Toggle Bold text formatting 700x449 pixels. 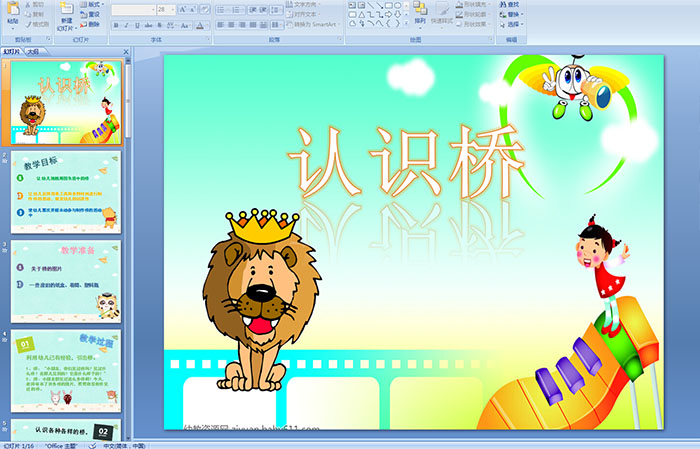[x=114, y=24]
